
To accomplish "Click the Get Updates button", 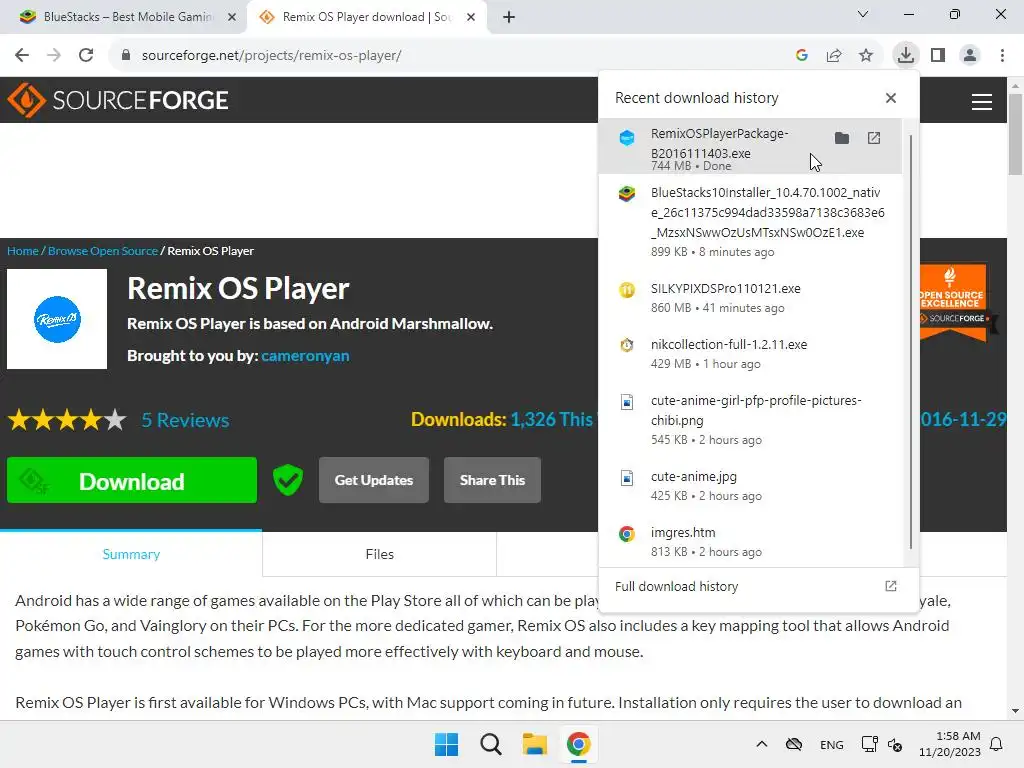I will pyautogui.click(x=374, y=480).
